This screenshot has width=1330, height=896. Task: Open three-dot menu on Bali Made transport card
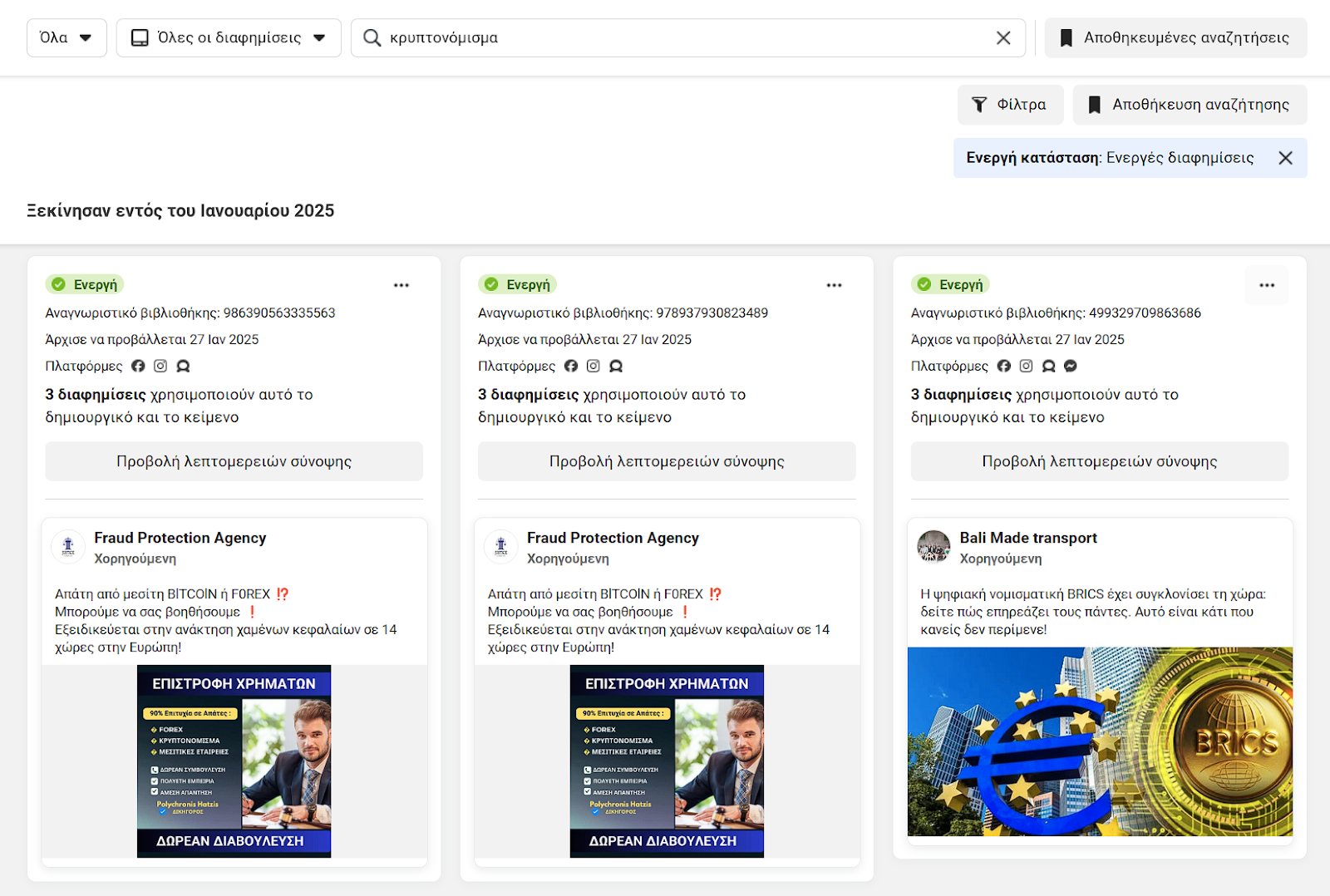[x=1267, y=285]
